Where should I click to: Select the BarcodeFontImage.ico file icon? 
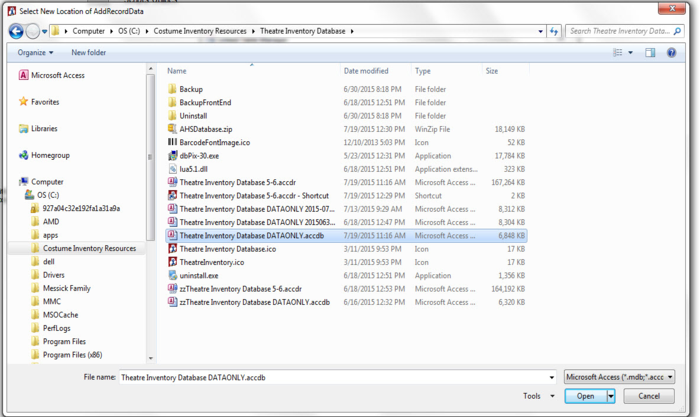coord(172,142)
